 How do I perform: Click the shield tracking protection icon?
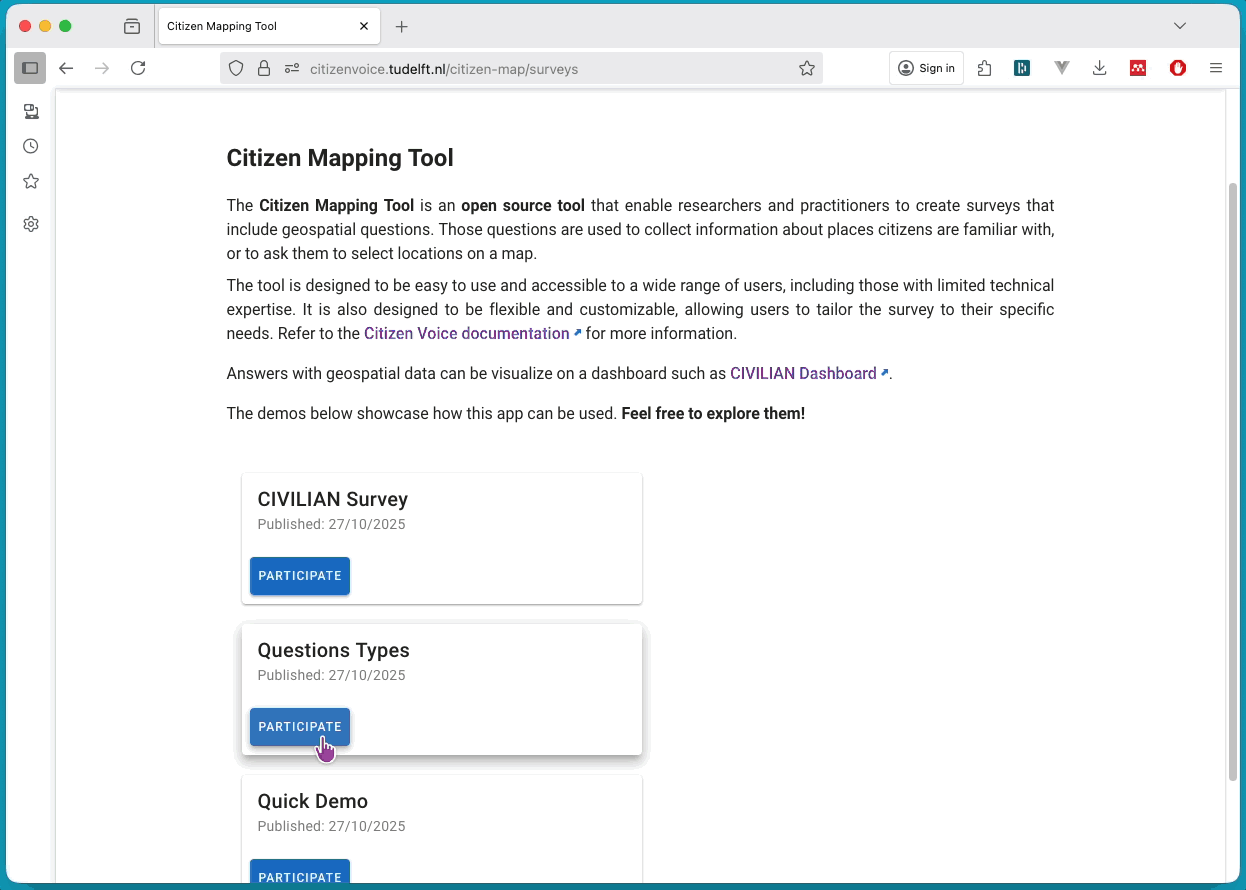click(x=235, y=69)
